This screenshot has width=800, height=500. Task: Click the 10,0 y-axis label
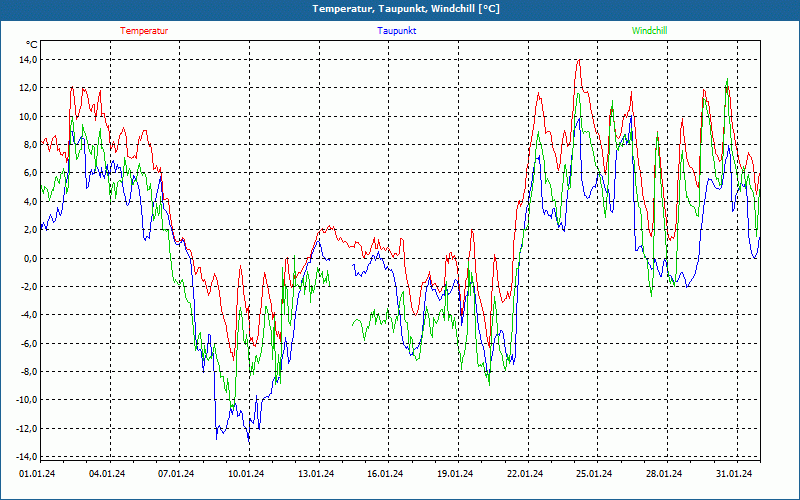(28, 116)
